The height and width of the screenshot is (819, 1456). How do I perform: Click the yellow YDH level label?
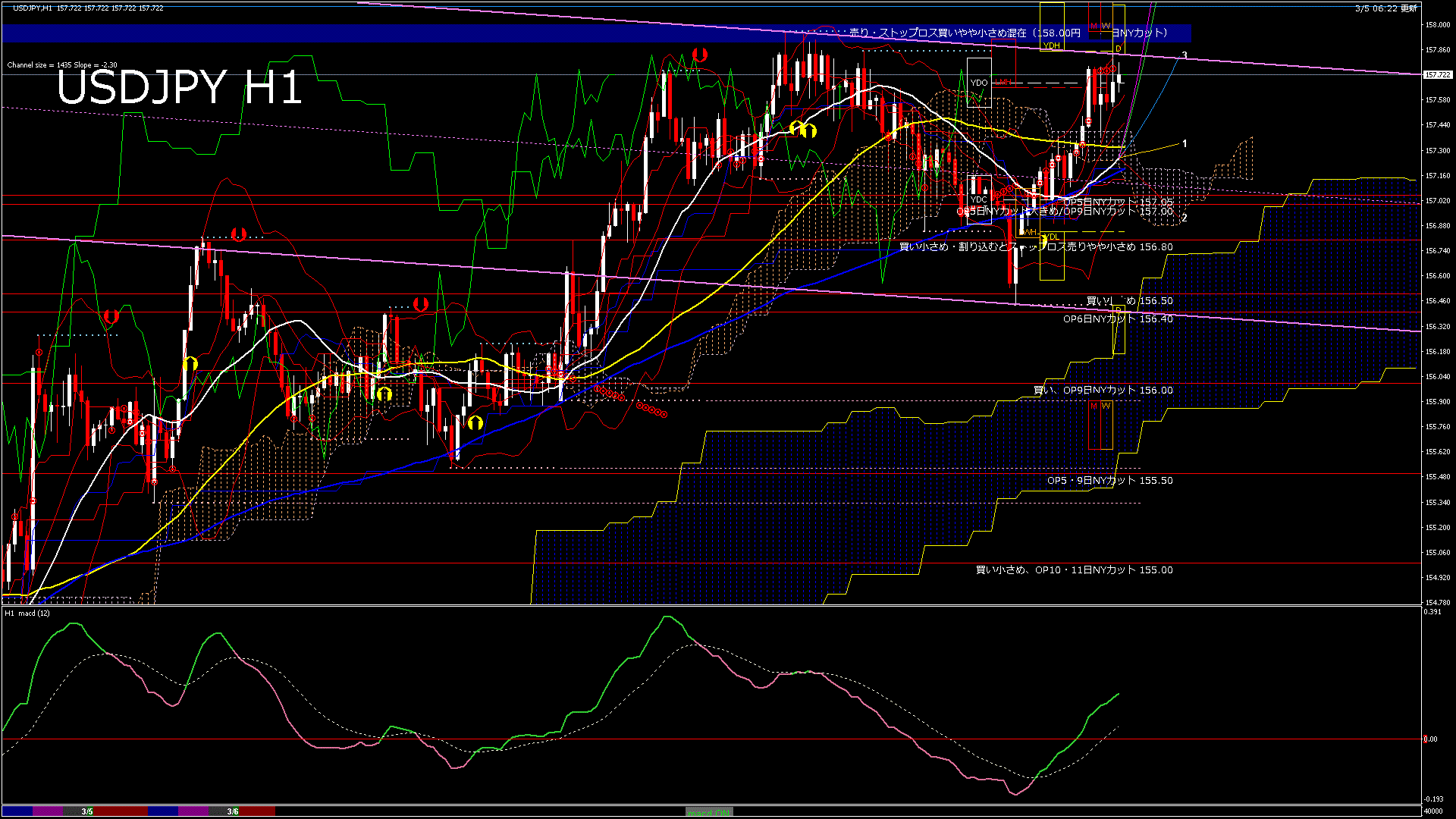tap(1051, 45)
